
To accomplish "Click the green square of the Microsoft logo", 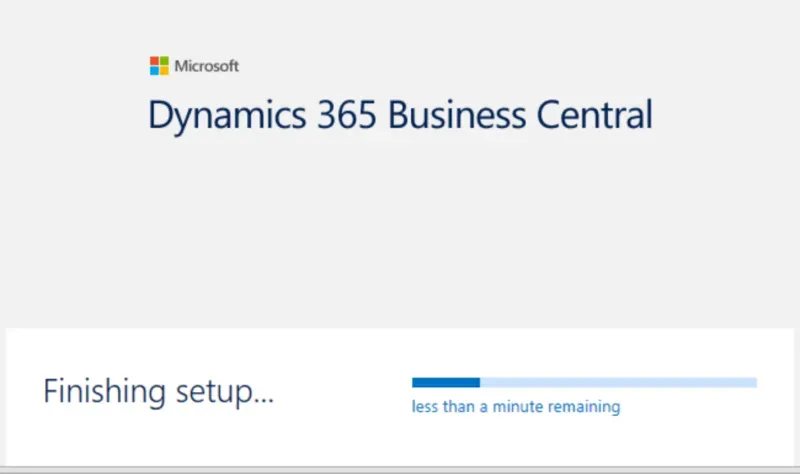I will pyautogui.click(x=164, y=62).
